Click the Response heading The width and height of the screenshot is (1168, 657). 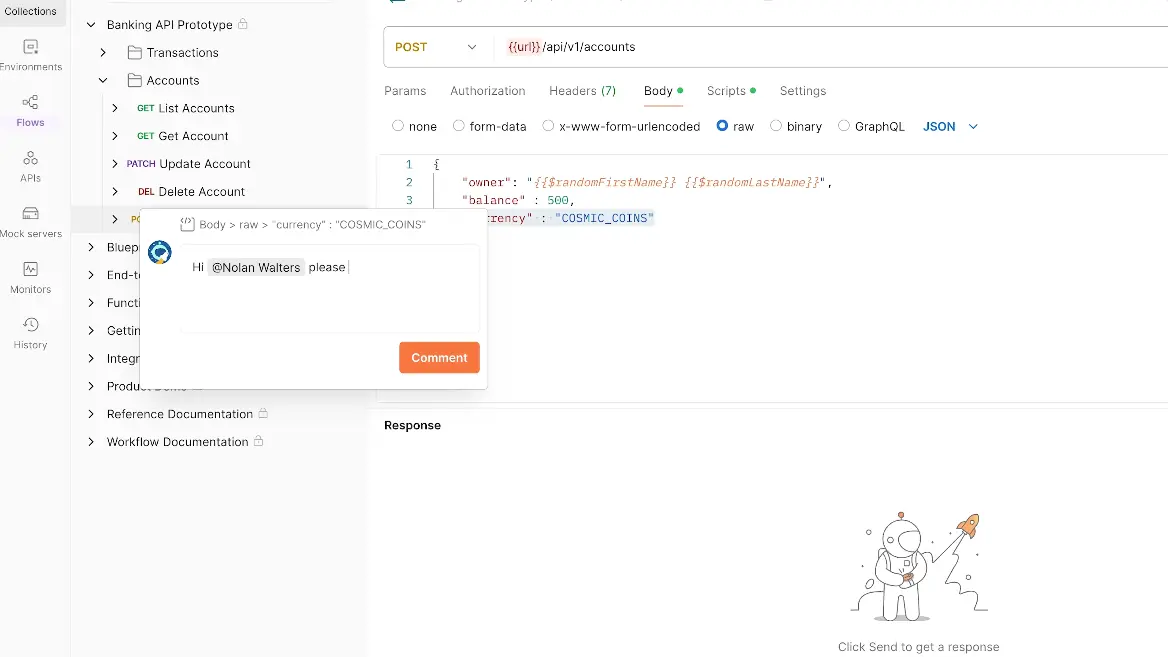[x=413, y=425]
